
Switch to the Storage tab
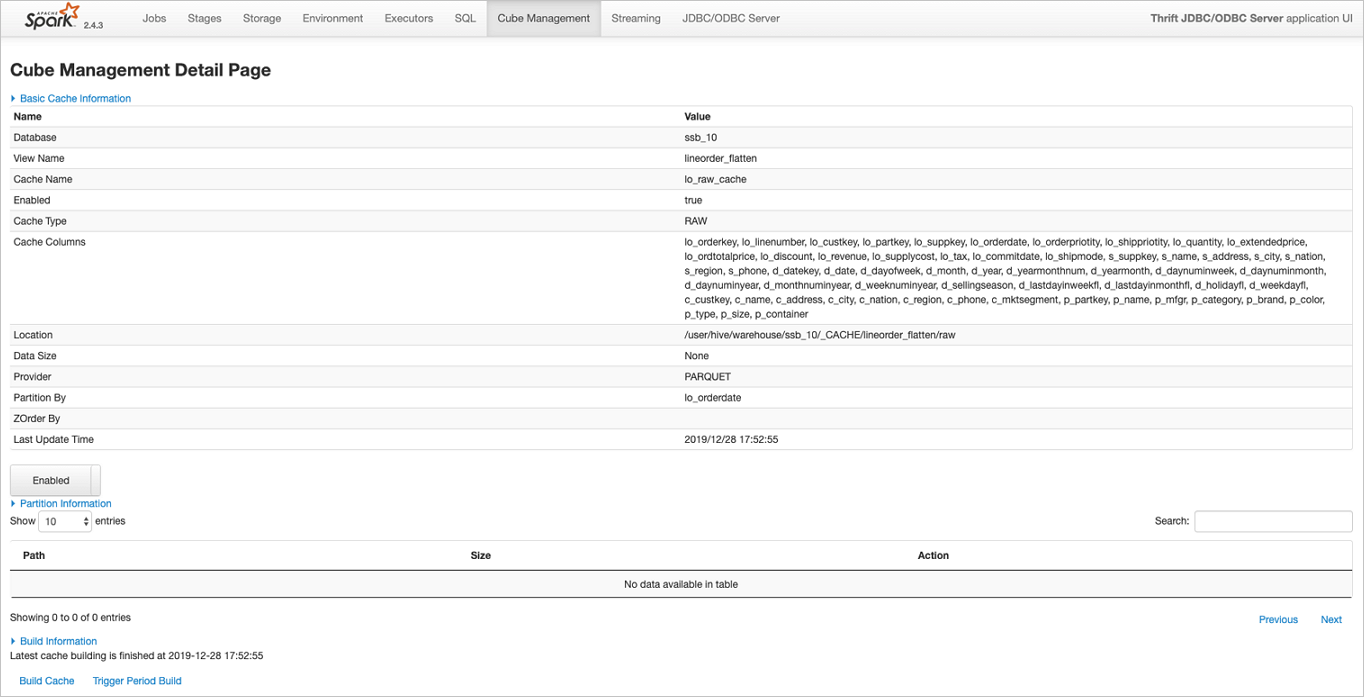pos(262,18)
